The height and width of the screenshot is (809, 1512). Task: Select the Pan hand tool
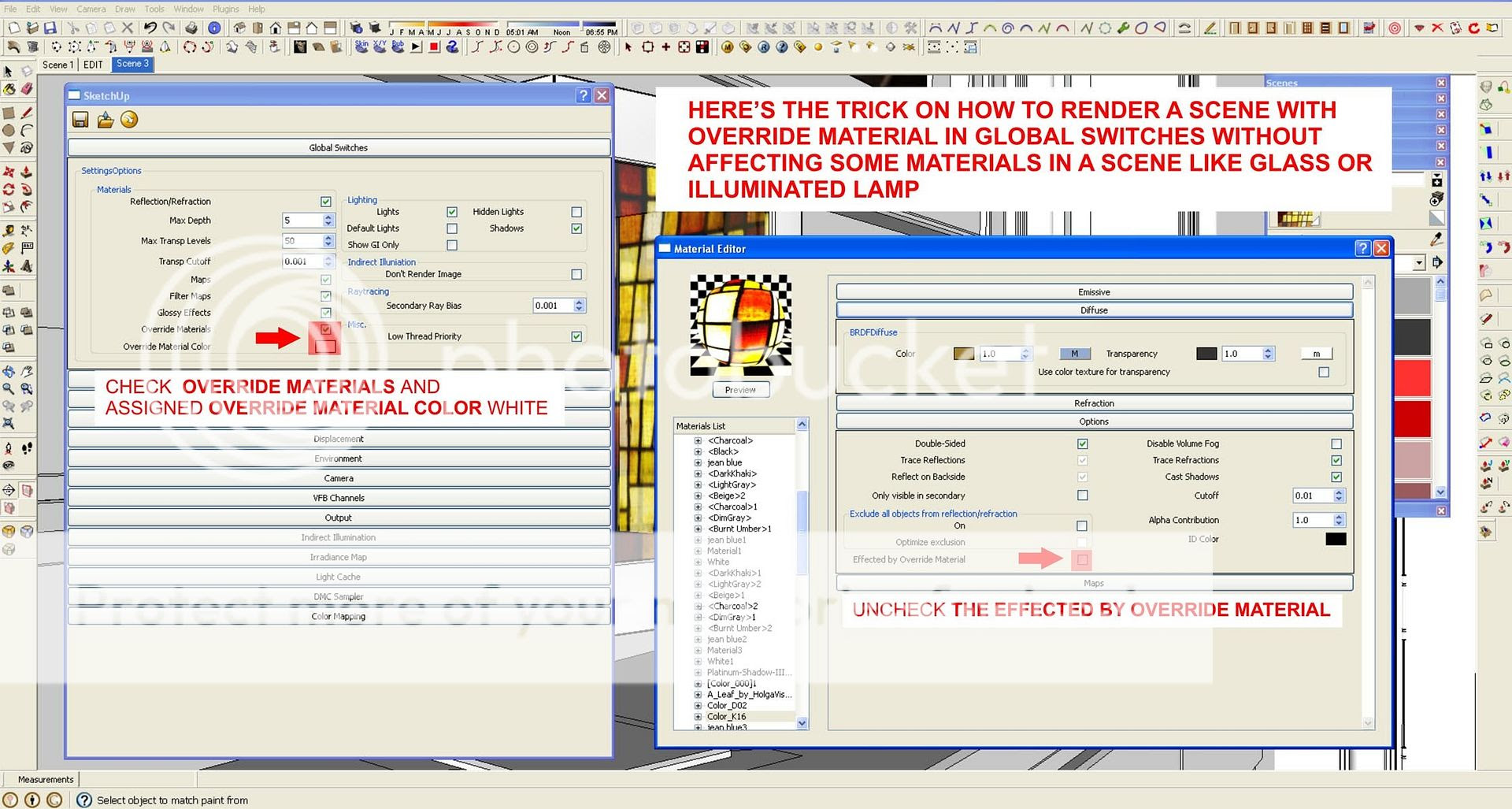tap(27, 371)
